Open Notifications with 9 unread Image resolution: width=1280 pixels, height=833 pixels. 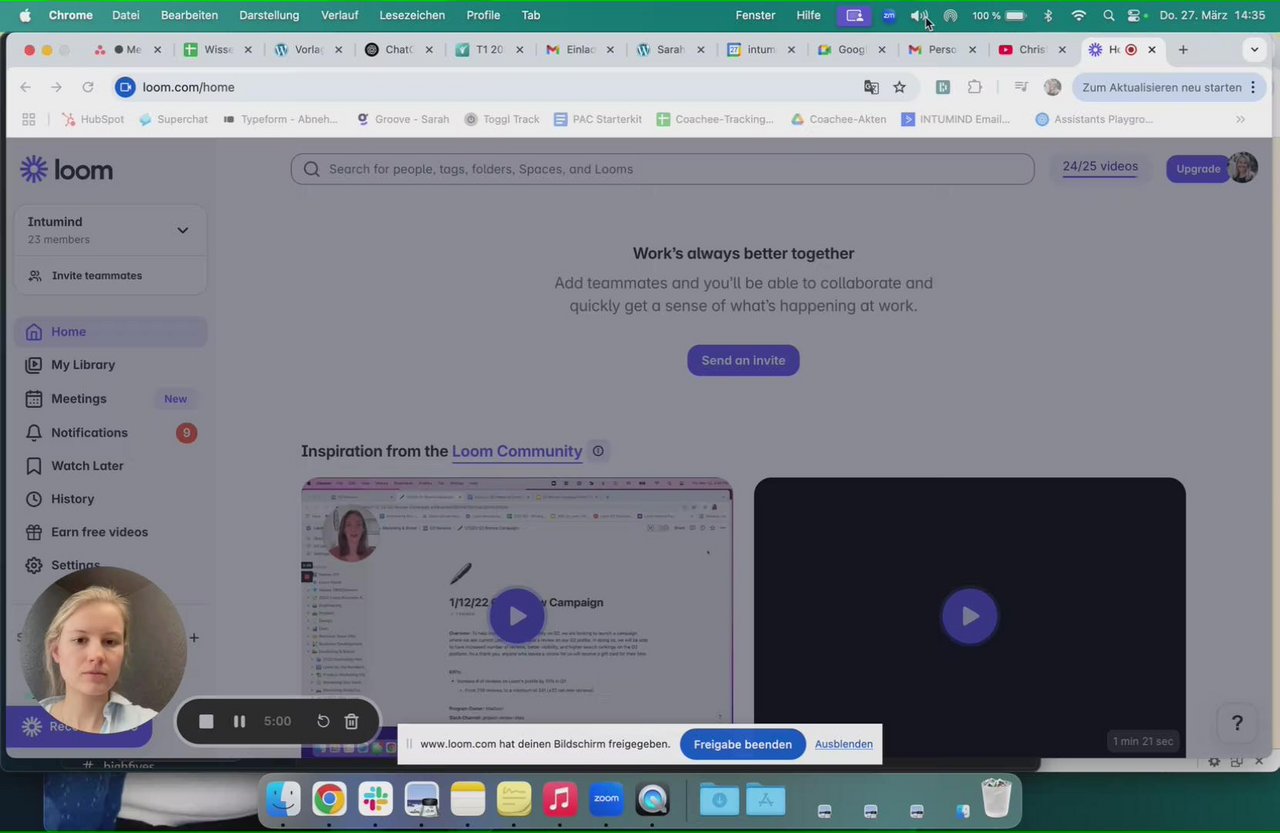pos(110,433)
